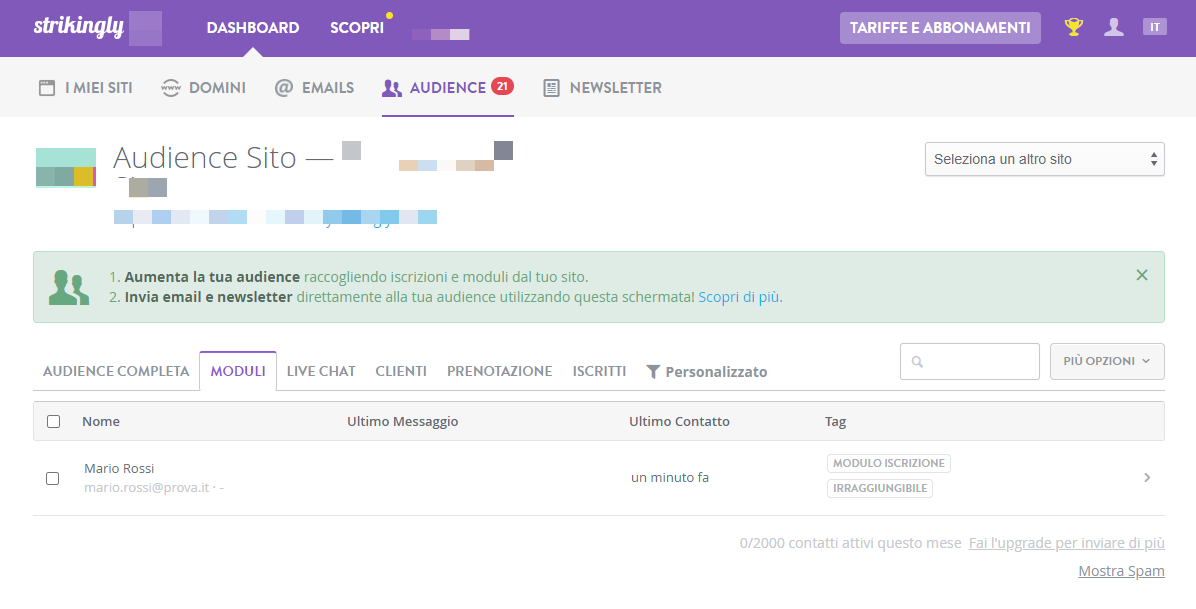Click the Nome column header
This screenshot has height=609, width=1196.
click(x=101, y=421)
